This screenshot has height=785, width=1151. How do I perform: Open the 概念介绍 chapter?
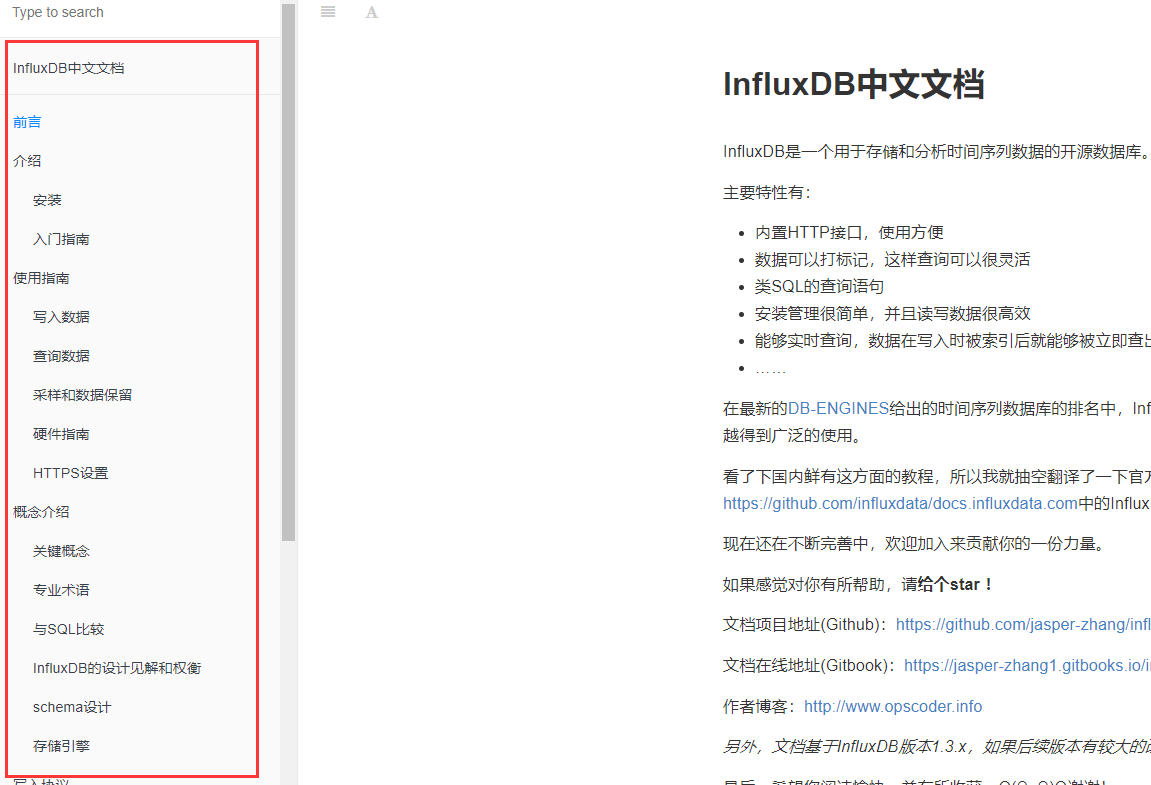tap(41, 512)
